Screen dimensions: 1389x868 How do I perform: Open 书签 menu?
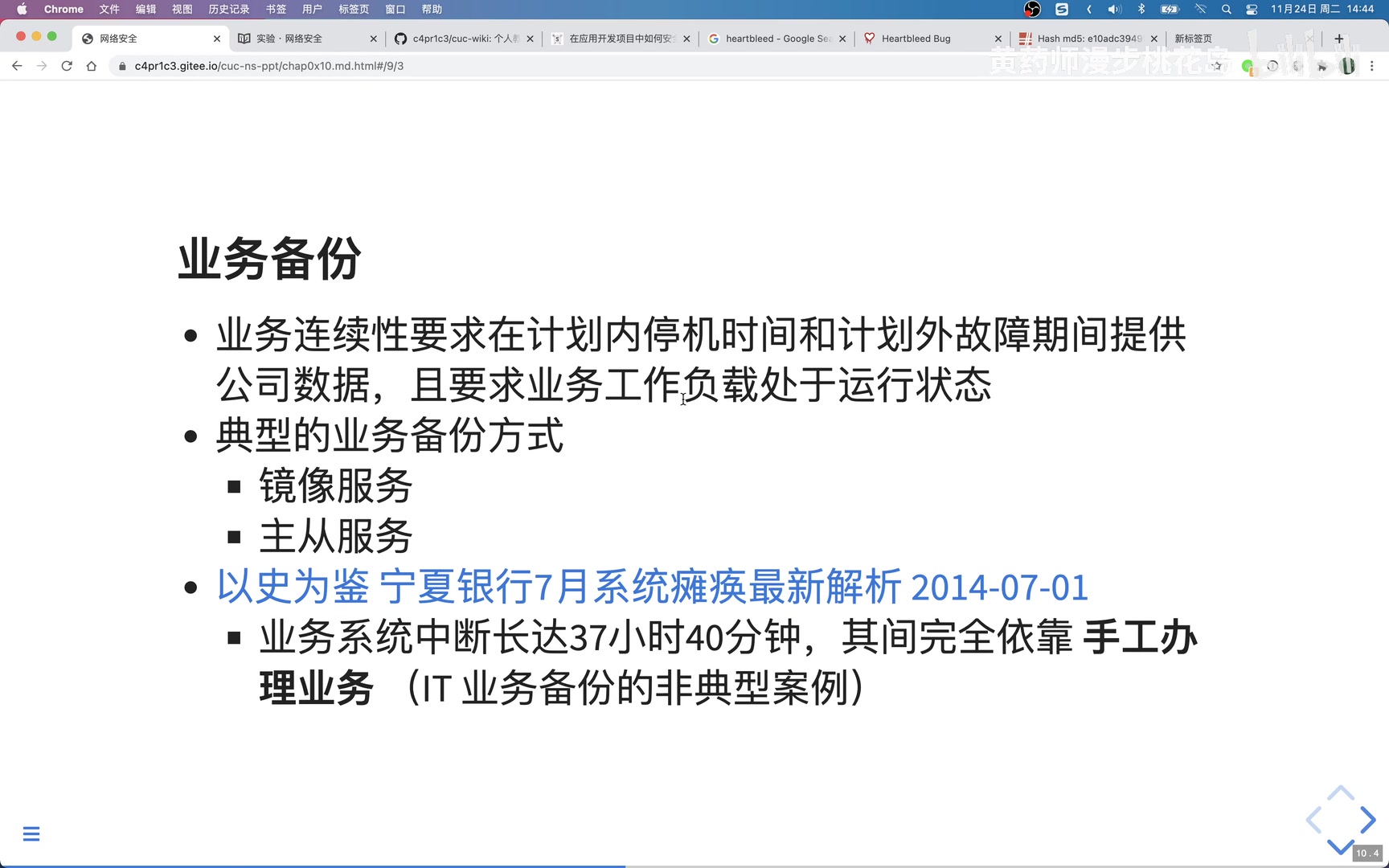click(276, 9)
